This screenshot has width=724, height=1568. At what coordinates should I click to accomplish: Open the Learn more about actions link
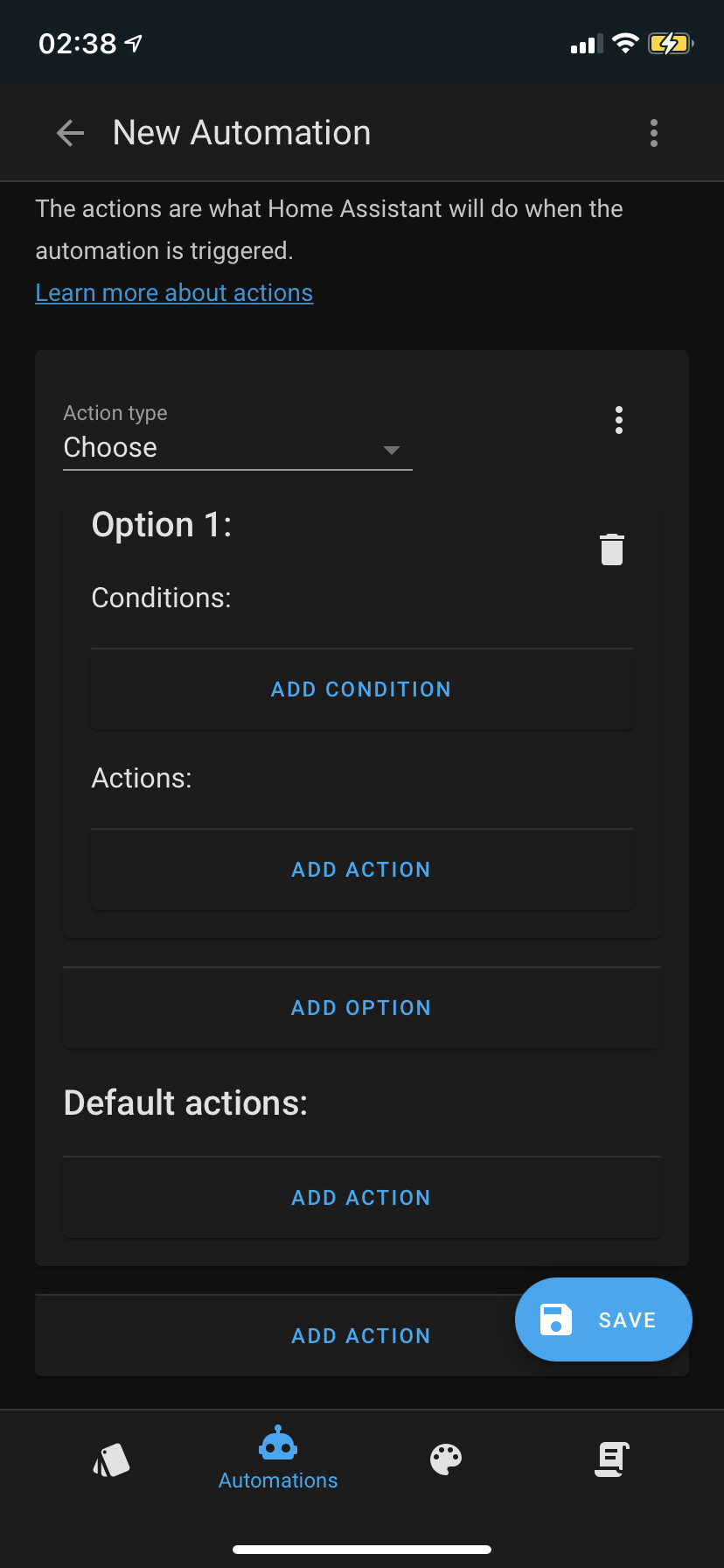(x=173, y=291)
